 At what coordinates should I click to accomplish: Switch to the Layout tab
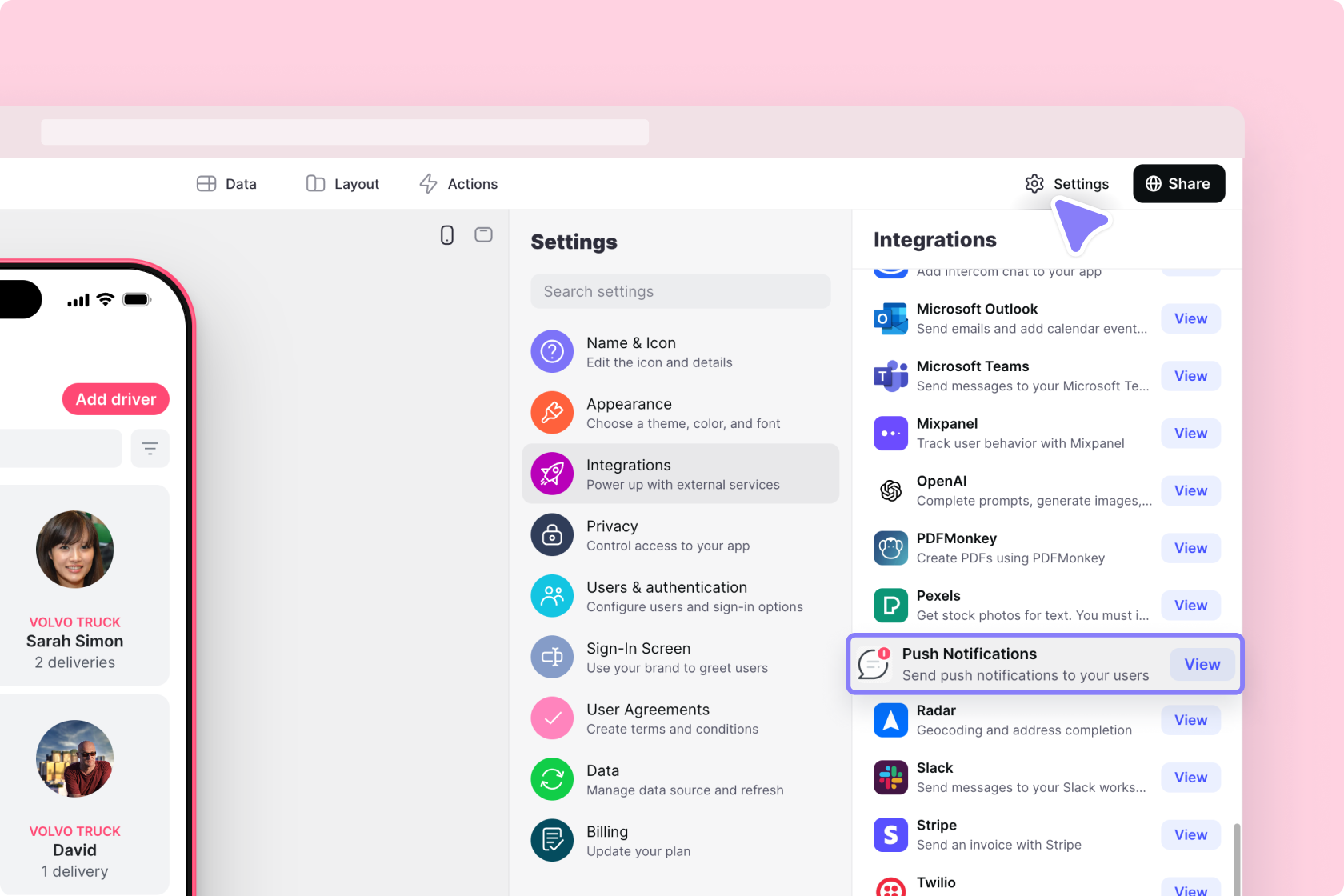point(342,183)
